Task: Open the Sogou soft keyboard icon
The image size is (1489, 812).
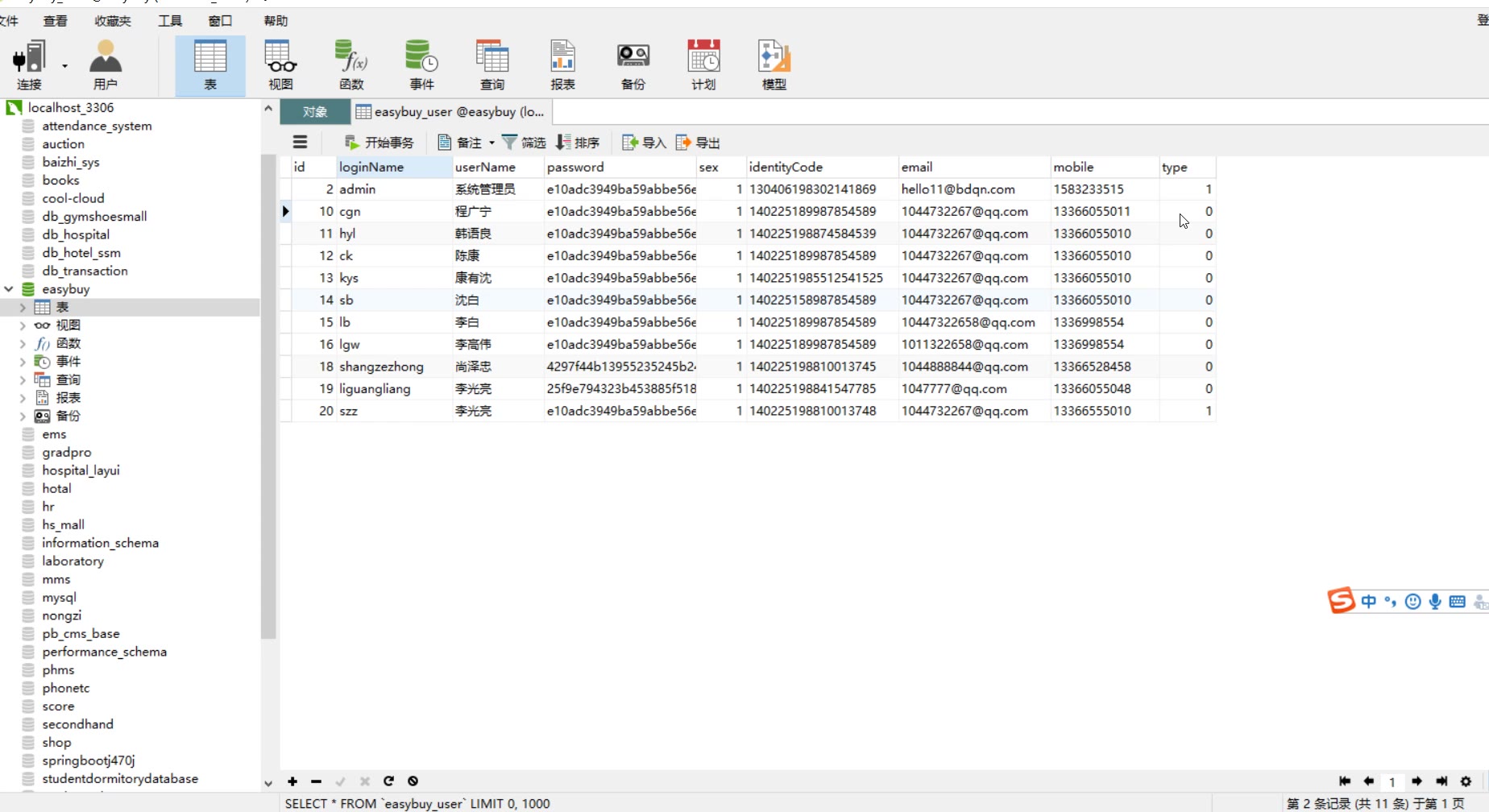Action: [1457, 602]
